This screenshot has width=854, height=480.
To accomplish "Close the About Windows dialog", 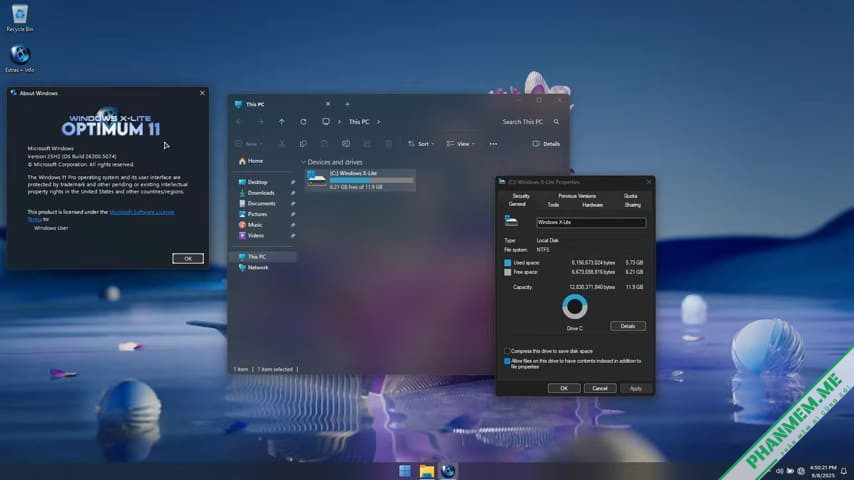I will pos(202,93).
